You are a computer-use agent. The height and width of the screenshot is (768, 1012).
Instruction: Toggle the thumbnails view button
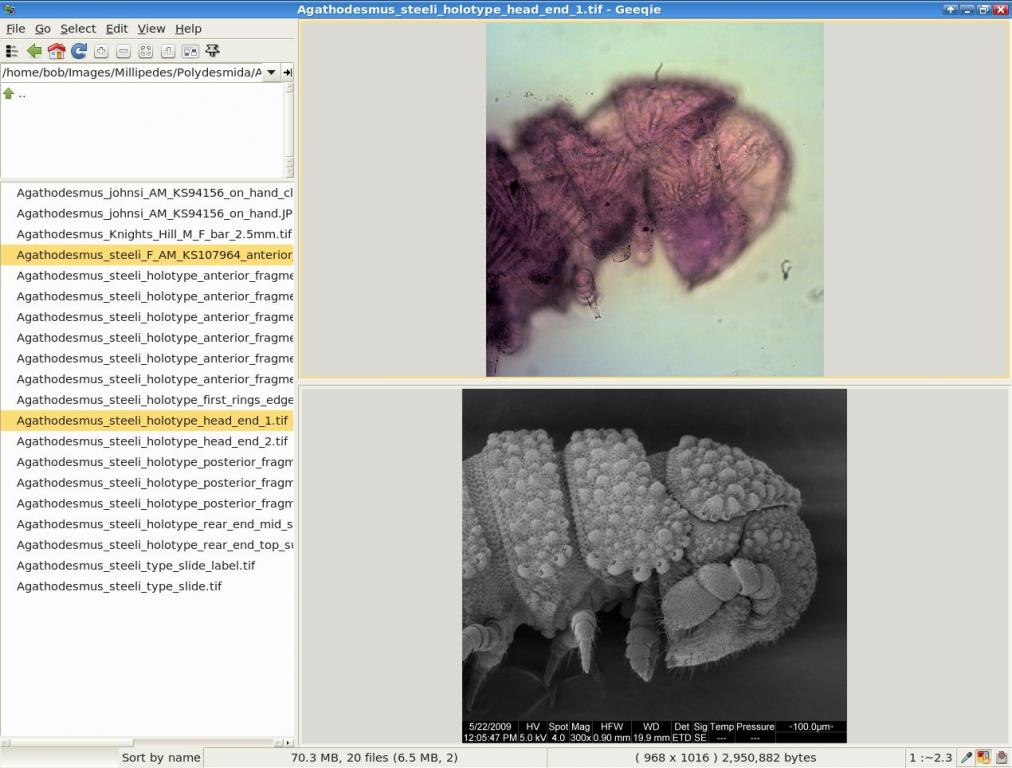(x=190, y=51)
